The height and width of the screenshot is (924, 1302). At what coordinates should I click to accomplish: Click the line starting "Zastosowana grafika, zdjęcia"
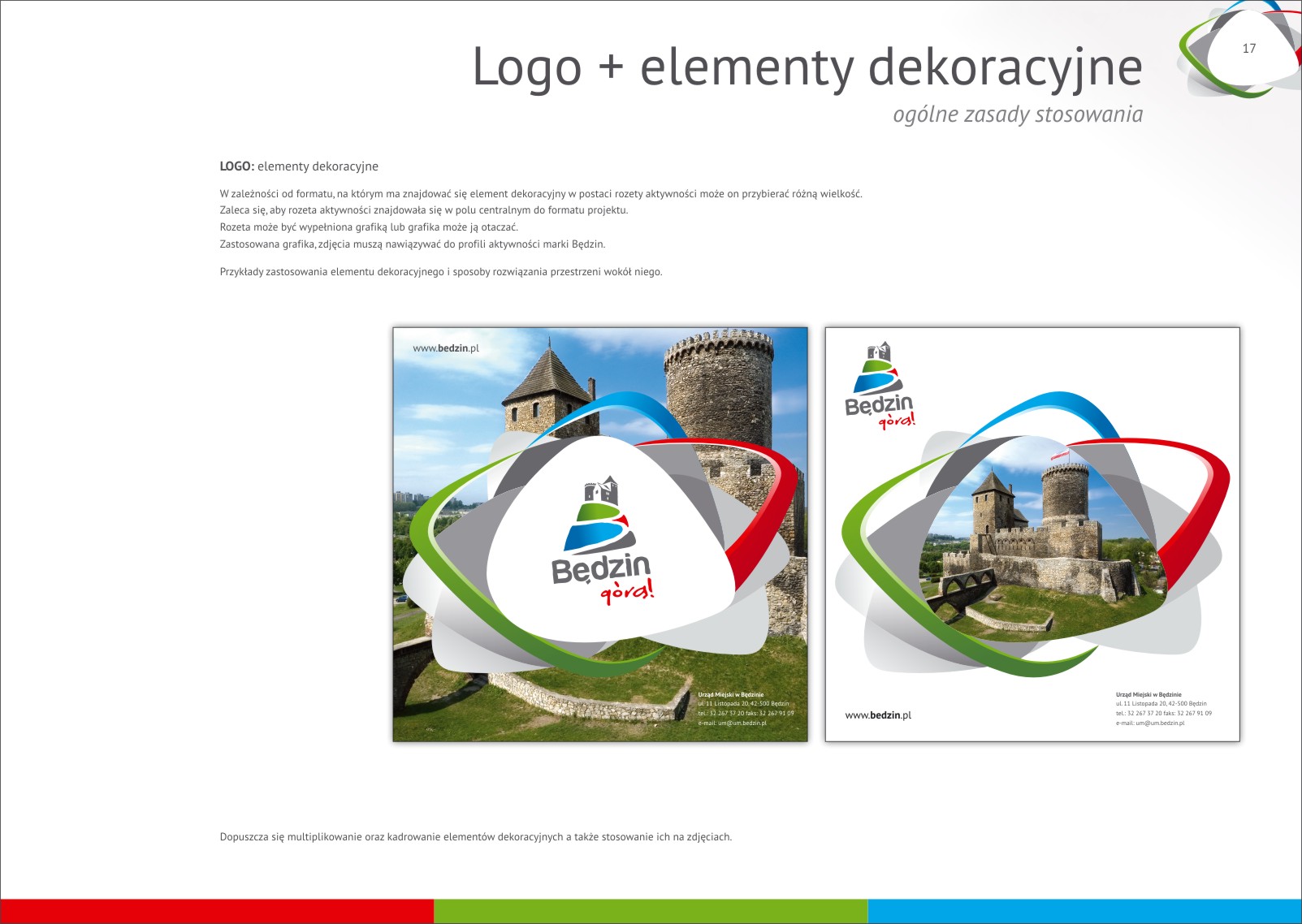(x=413, y=244)
